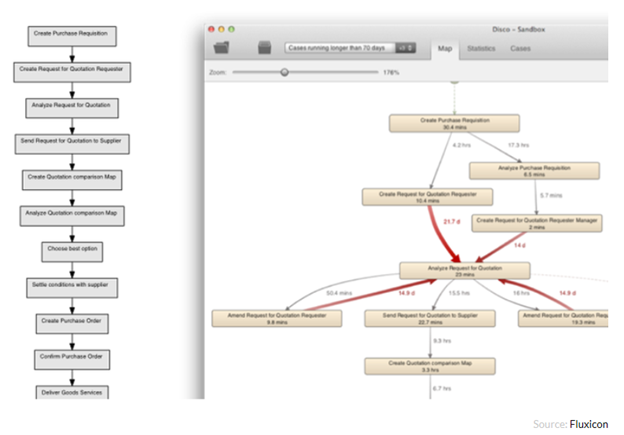Image resolution: width=624 pixels, height=435 pixels.
Task: Select the Create Purchase Requisition map node
Action: (454, 123)
